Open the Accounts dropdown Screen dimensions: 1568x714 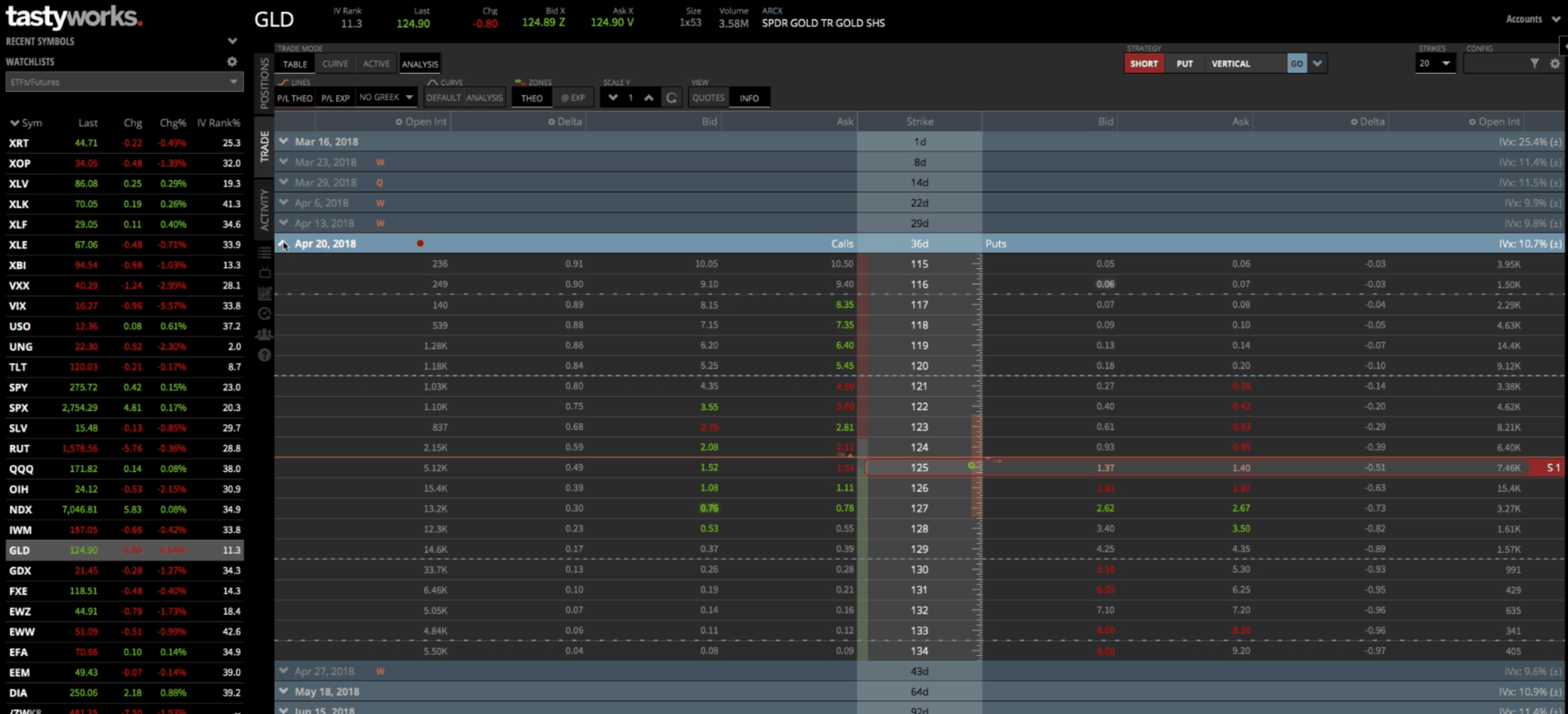point(1533,19)
